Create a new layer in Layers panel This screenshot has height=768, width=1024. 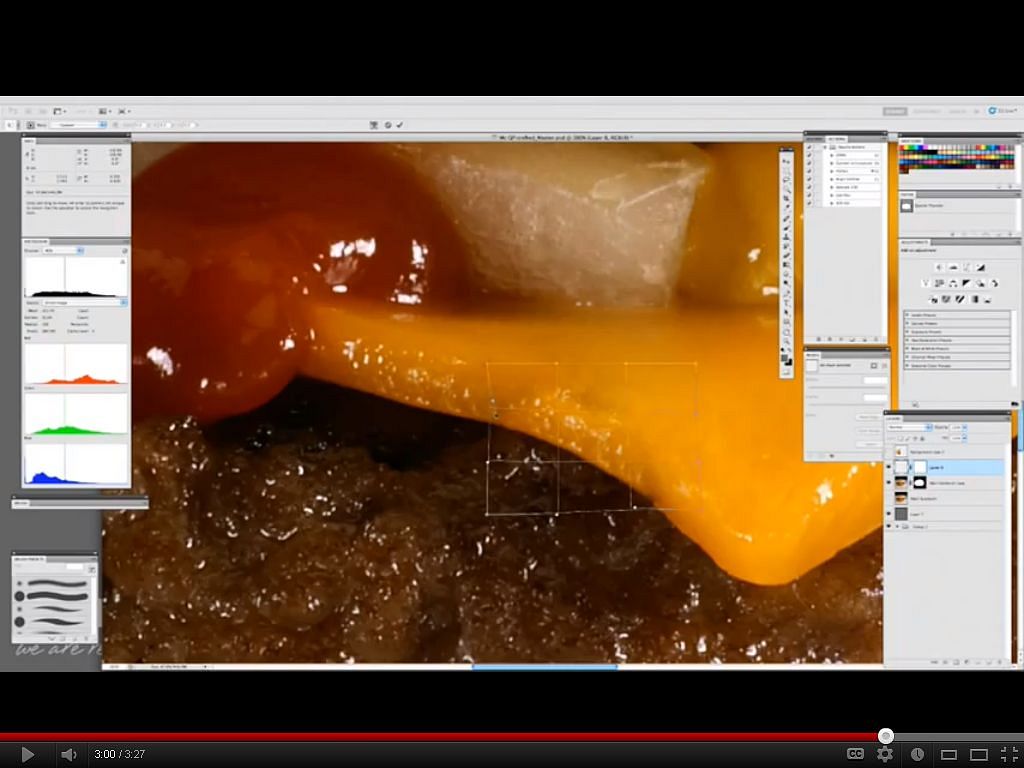[x=989, y=663]
